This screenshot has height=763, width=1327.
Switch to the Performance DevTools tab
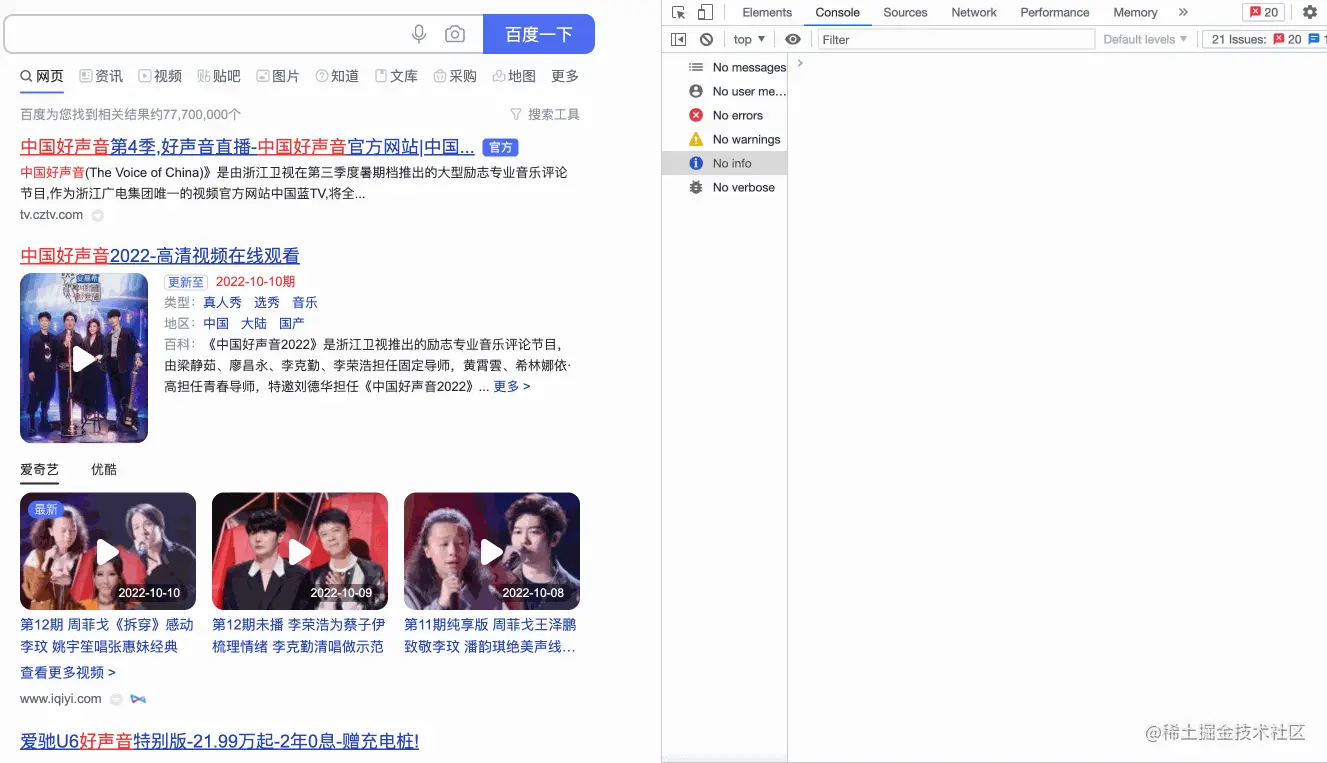tap(1055, 13)
